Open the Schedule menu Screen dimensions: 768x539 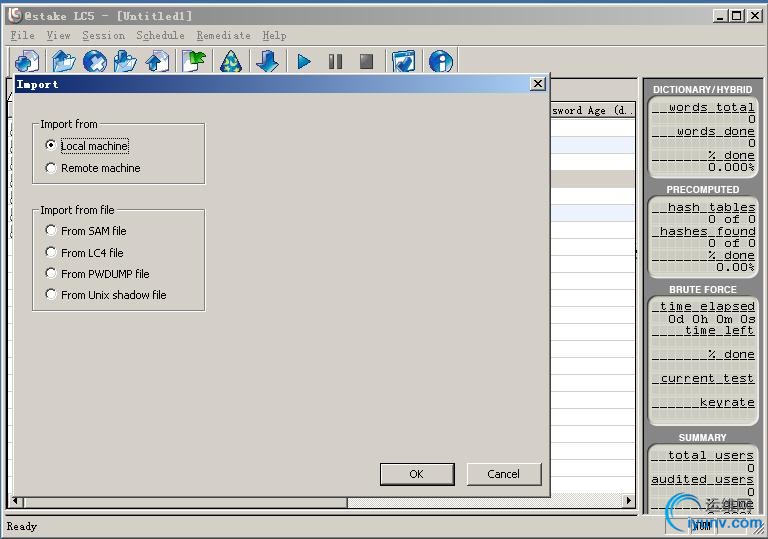point(160,35)
